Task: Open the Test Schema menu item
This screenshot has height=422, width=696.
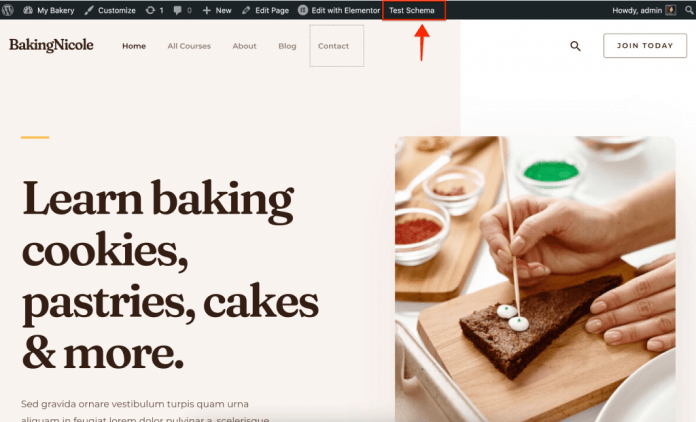Action: 412,10
